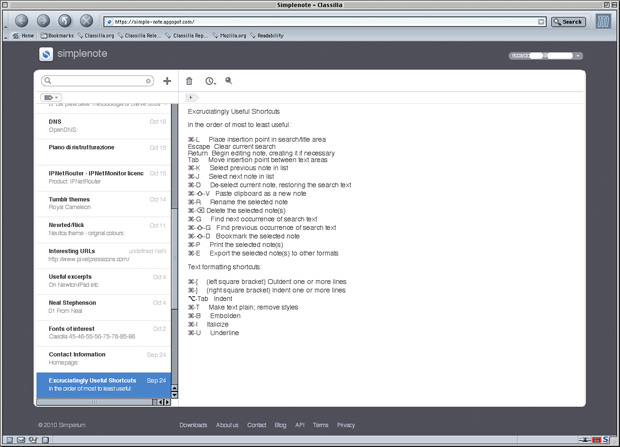Open the Bookmarks folder in toolbar

point(57,36)
